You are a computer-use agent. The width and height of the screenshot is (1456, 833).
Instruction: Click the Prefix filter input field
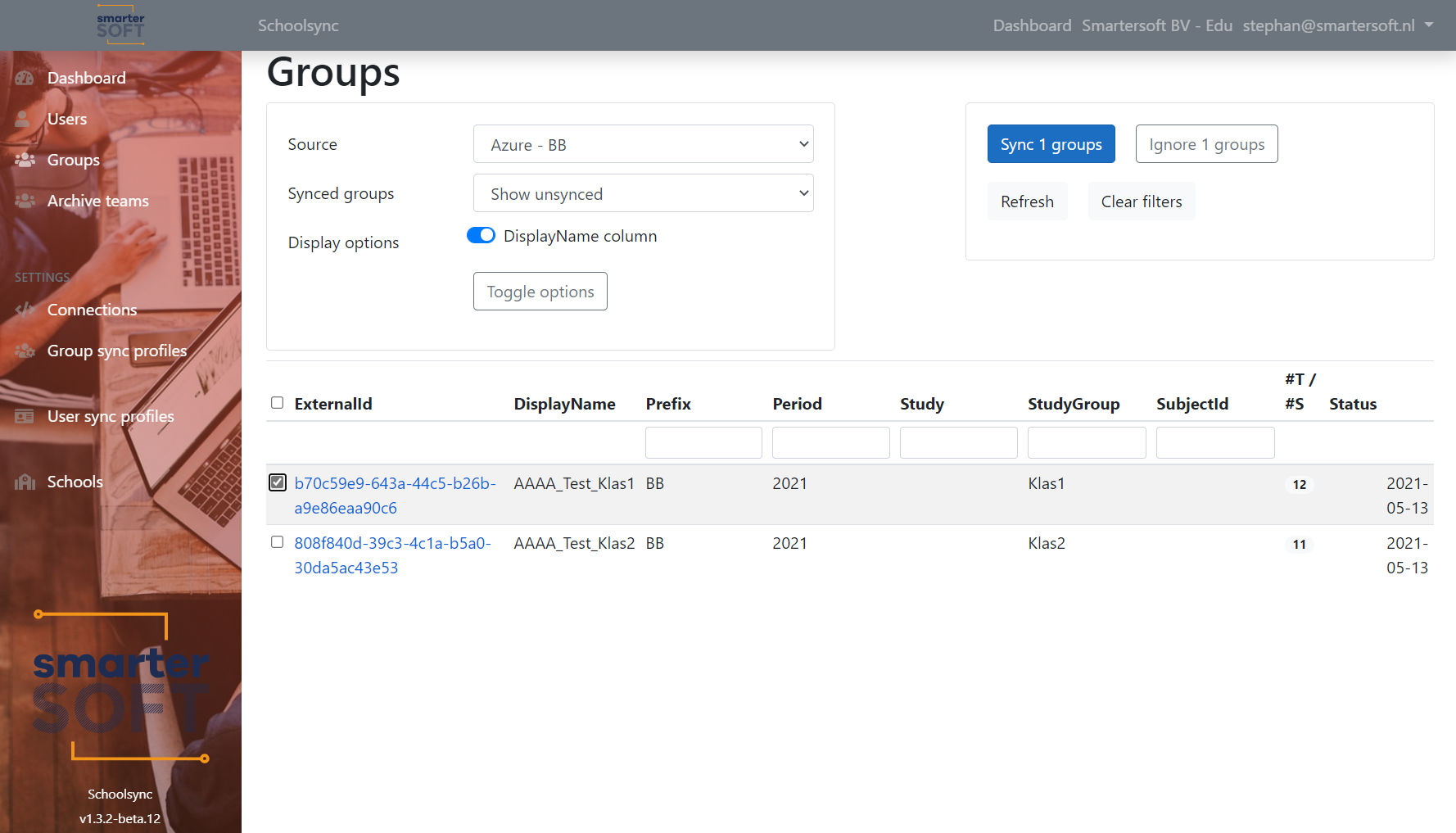pyautogui.click(x=703, y=442)
